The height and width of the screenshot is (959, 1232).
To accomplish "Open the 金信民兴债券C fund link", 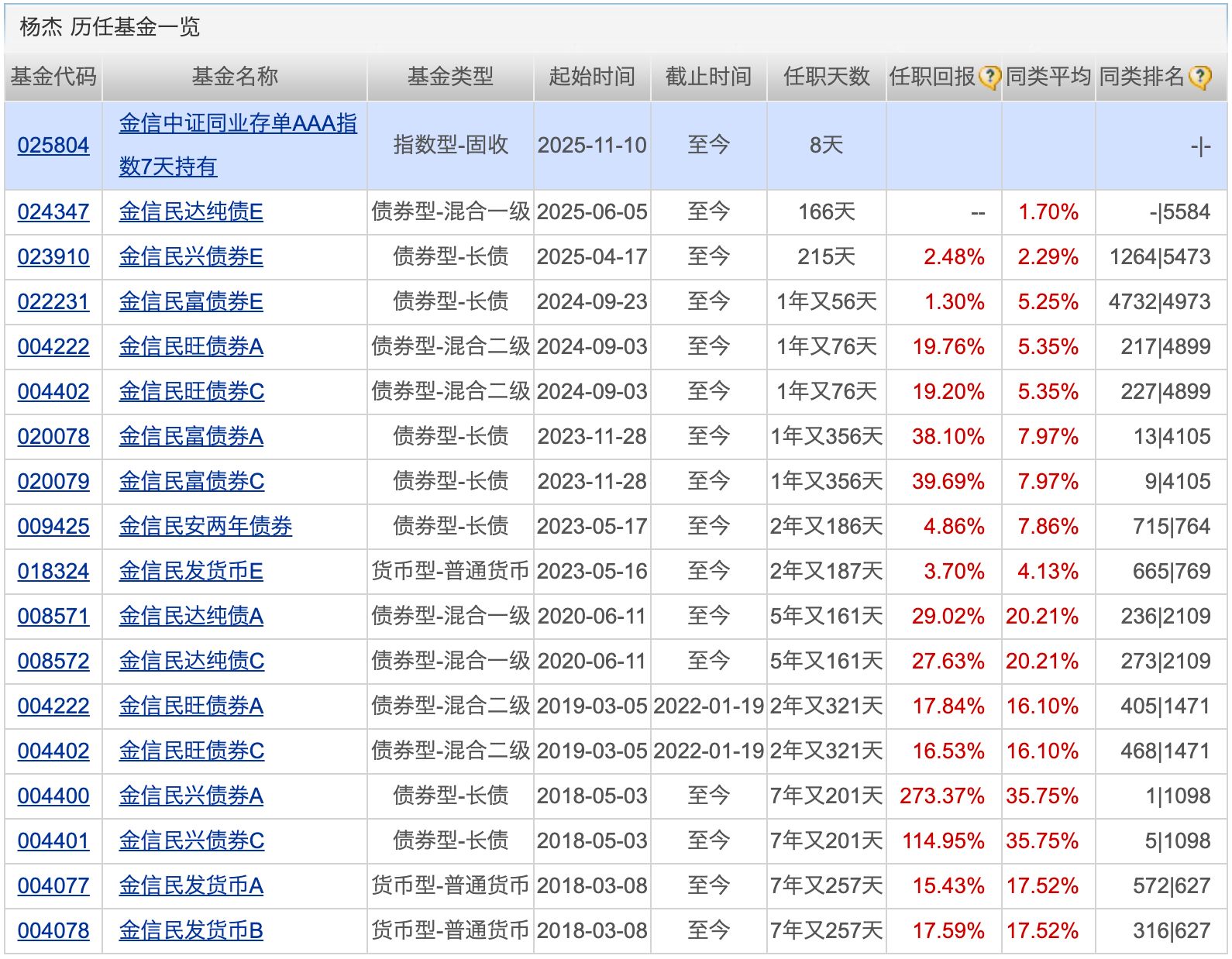I will pos(191,841).
